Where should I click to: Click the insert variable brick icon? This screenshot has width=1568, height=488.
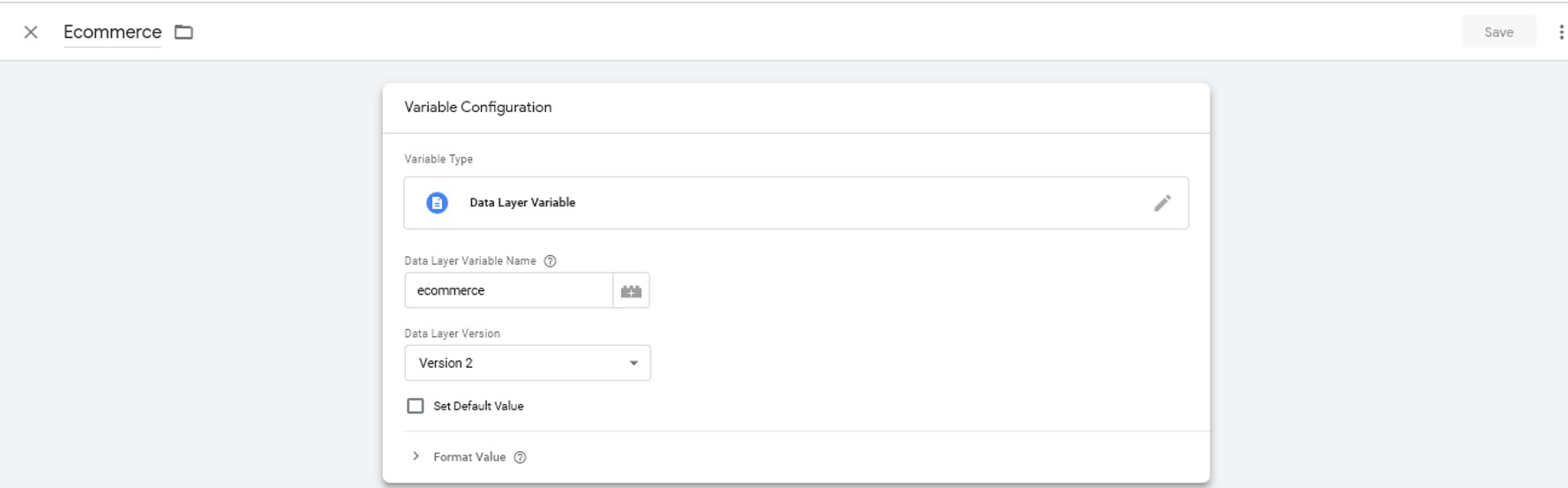(631, 290)
